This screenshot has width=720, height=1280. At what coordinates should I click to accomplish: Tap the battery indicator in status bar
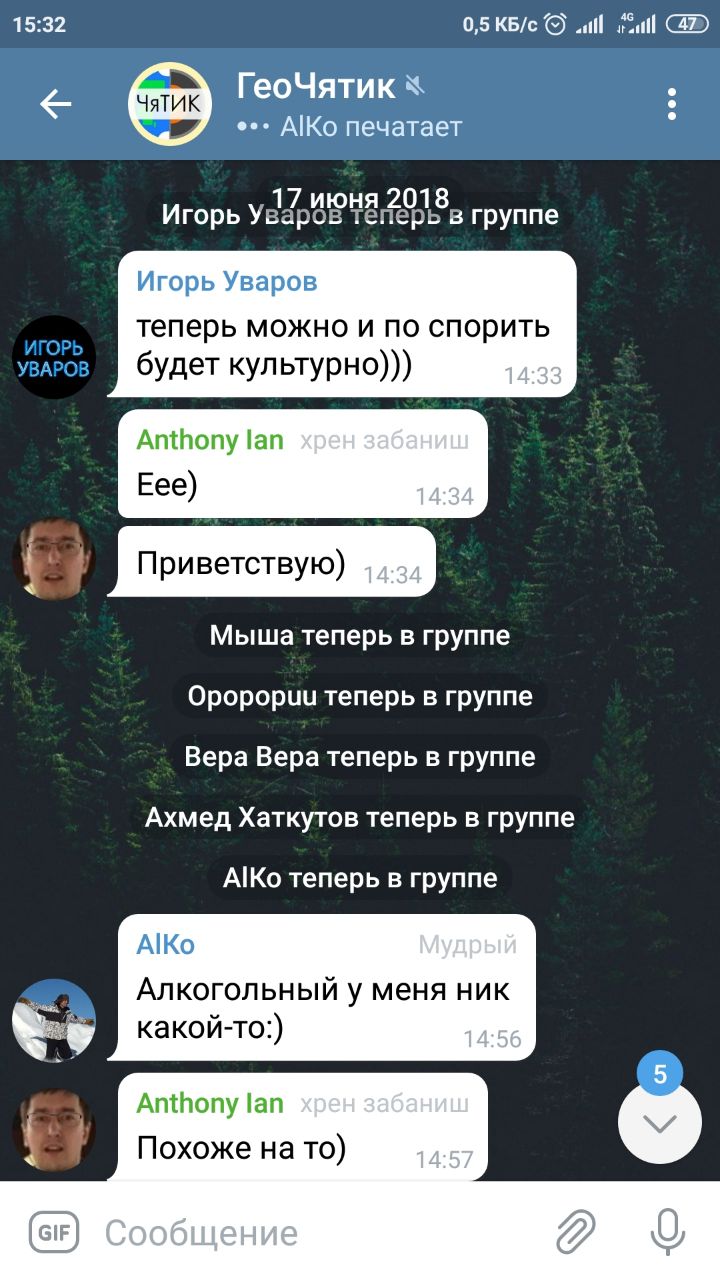pyautogui.click(x=688, y=24)
